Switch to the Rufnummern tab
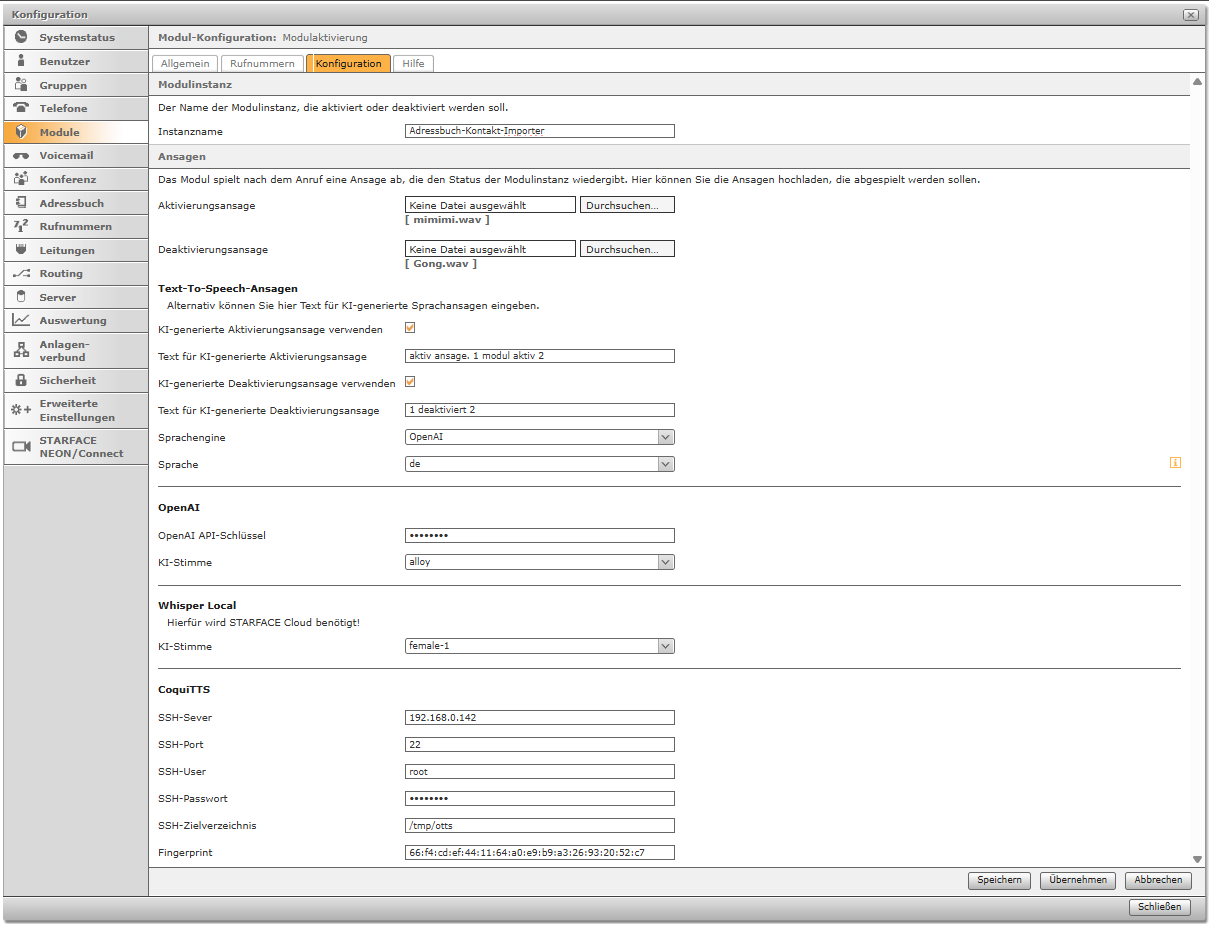Screen dimensions: 1209x925 pos(262,63)
